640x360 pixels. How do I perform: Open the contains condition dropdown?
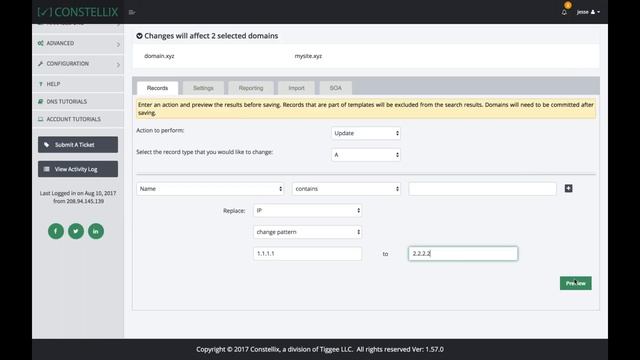pos(346,189)
